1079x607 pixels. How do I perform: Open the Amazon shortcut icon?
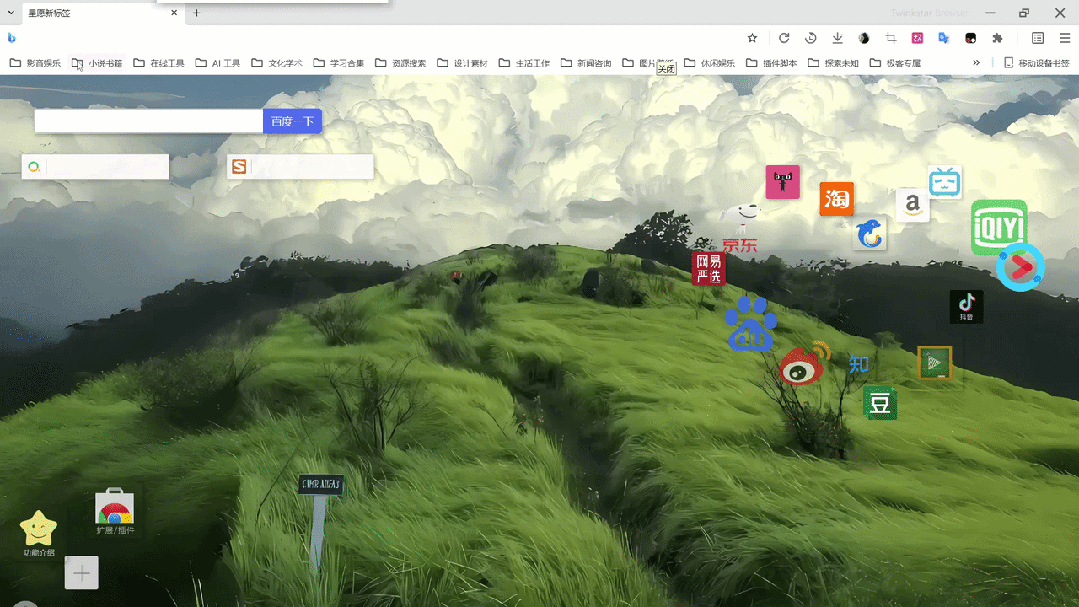[x=912, y=204]
